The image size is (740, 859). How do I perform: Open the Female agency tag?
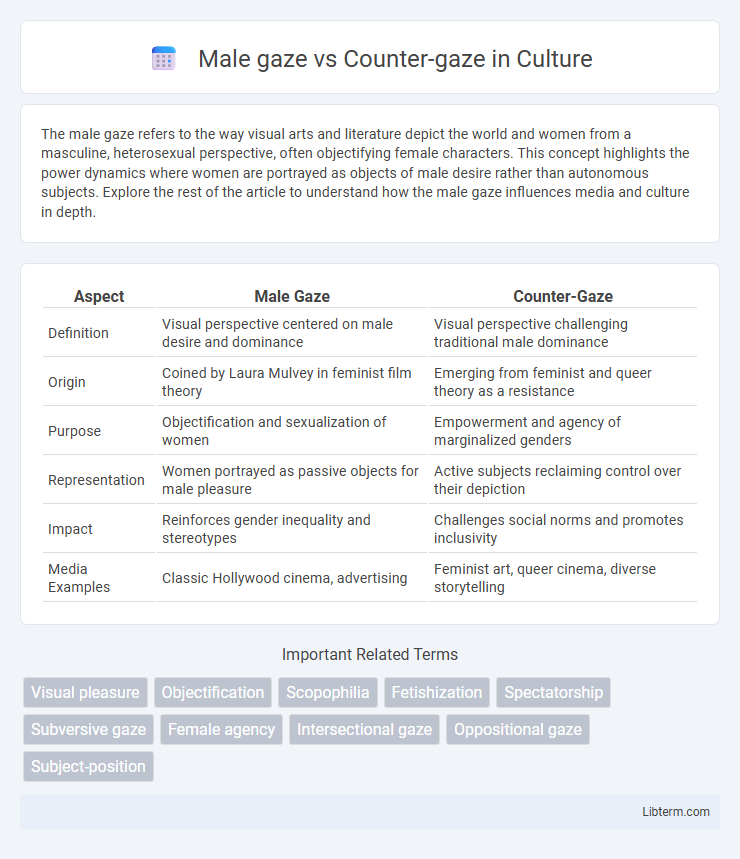[221, 730]
